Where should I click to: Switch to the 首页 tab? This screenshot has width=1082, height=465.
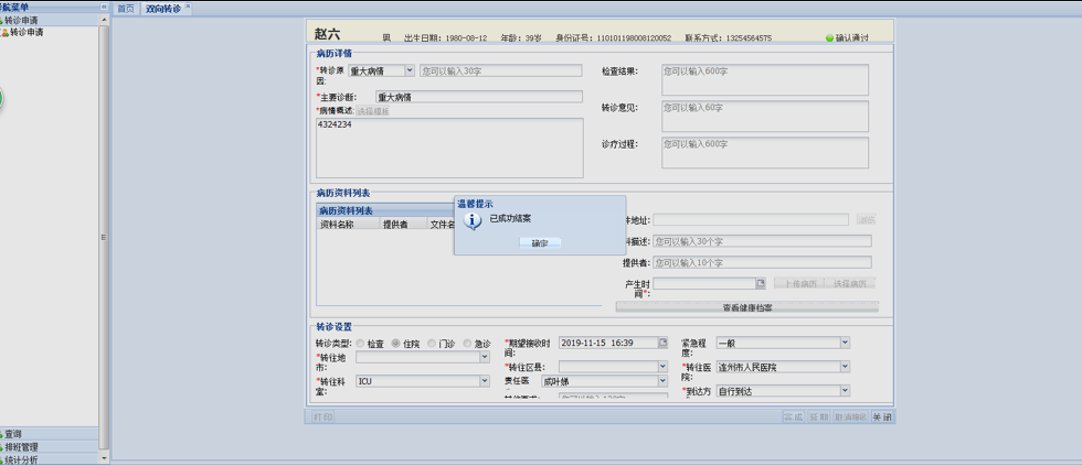click(x=125, y=8)
